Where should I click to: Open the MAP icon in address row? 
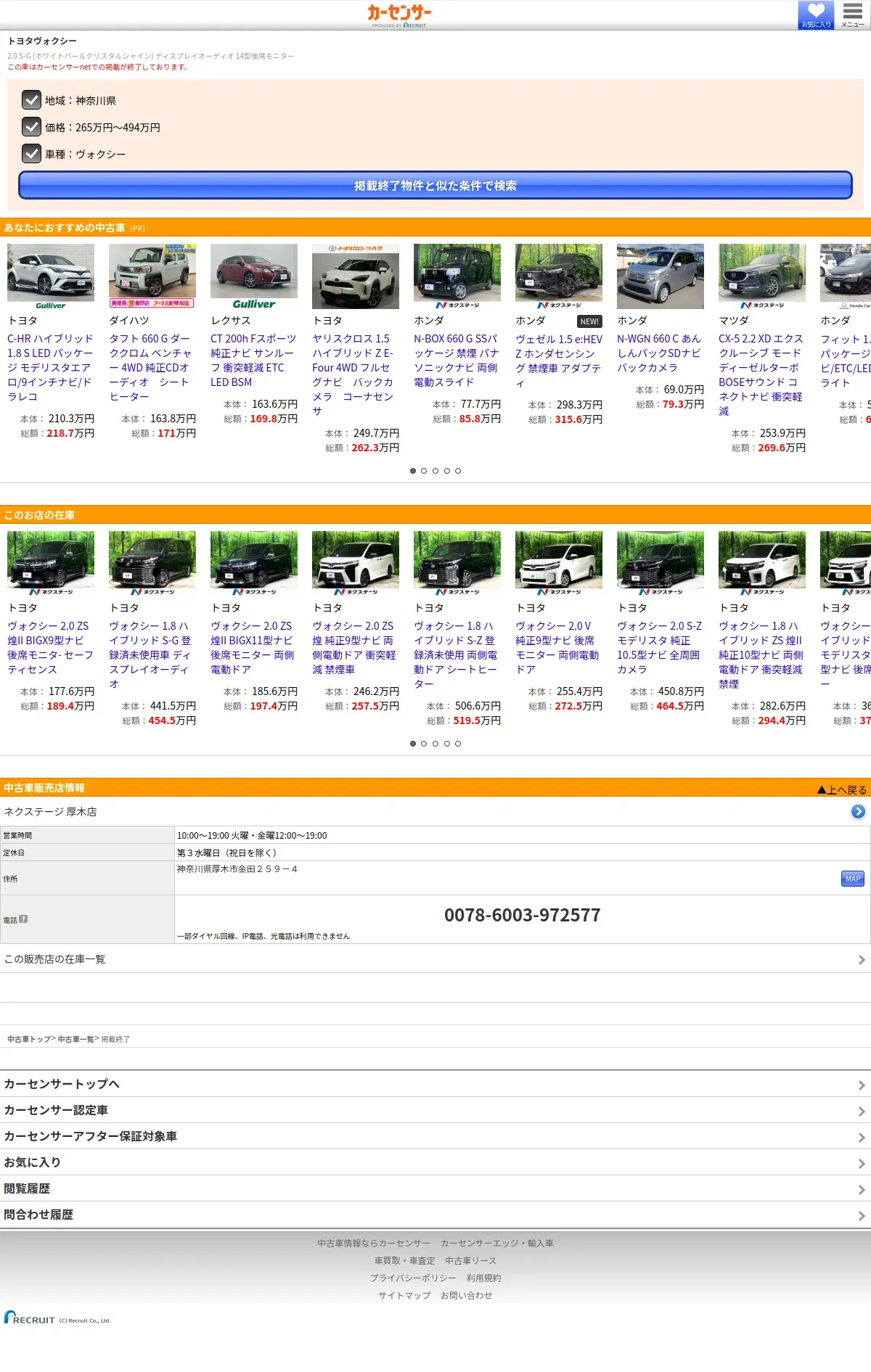coord(853,879)
